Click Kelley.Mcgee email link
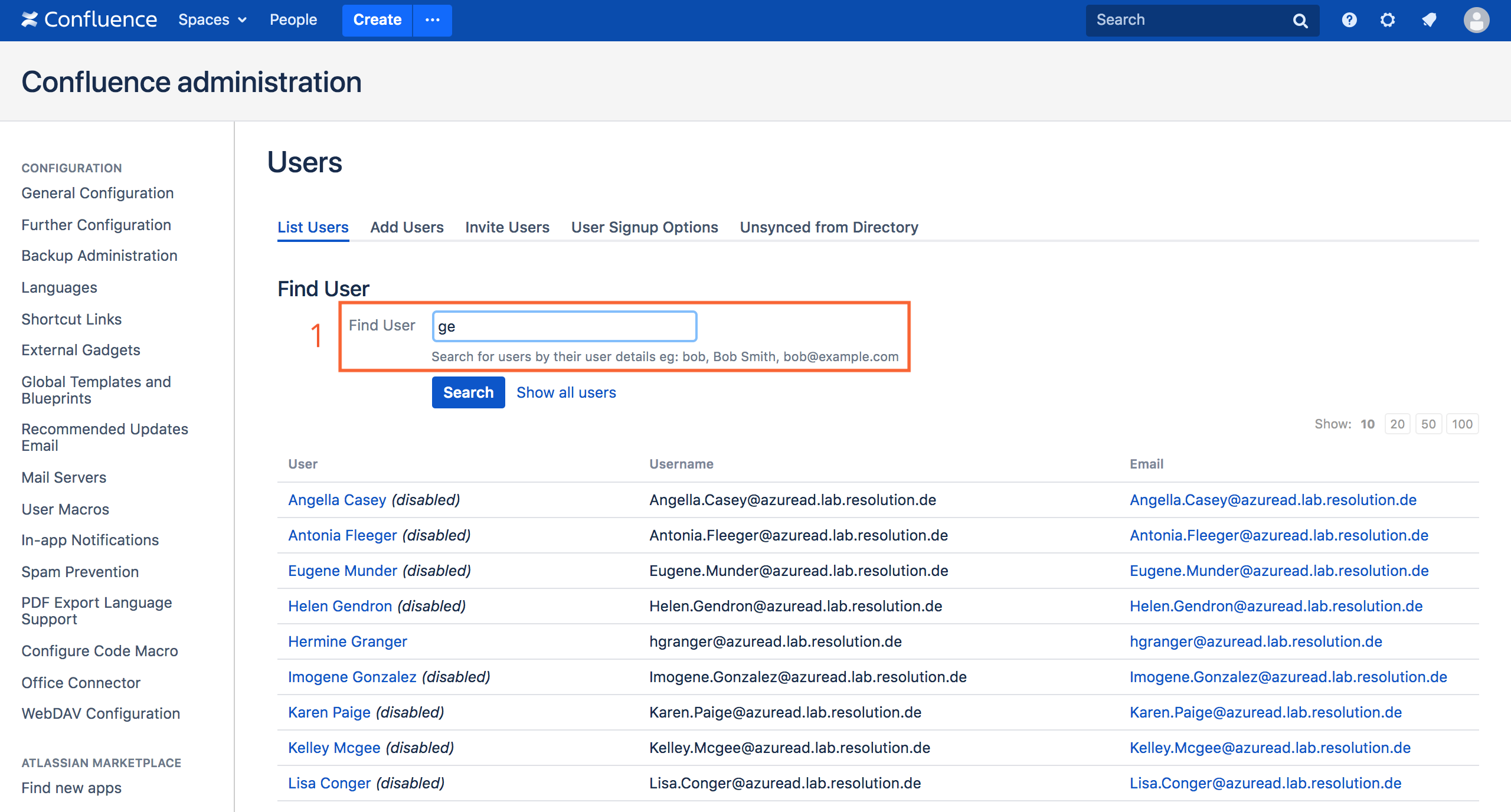 pos(1270,748)
